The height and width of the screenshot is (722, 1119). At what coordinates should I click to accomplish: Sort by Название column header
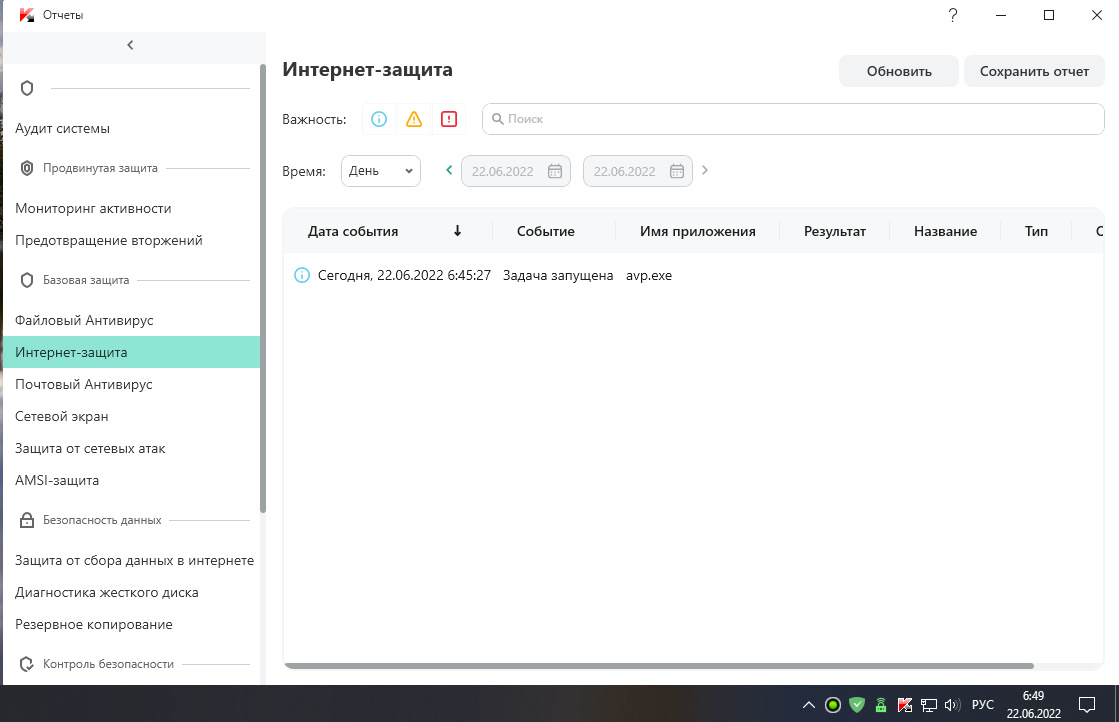(945, 231)
